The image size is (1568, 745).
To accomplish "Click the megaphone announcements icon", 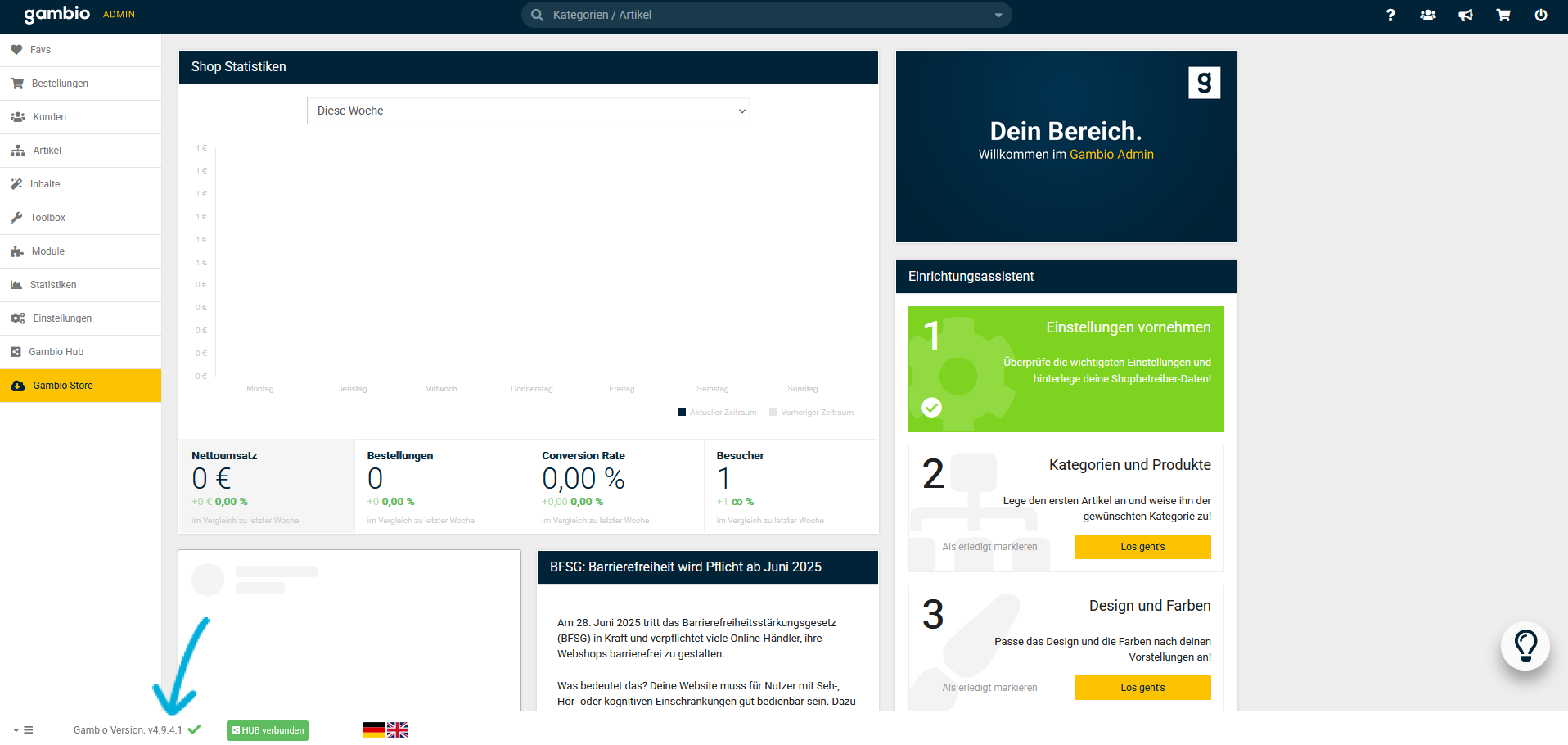I will 1465,16.
